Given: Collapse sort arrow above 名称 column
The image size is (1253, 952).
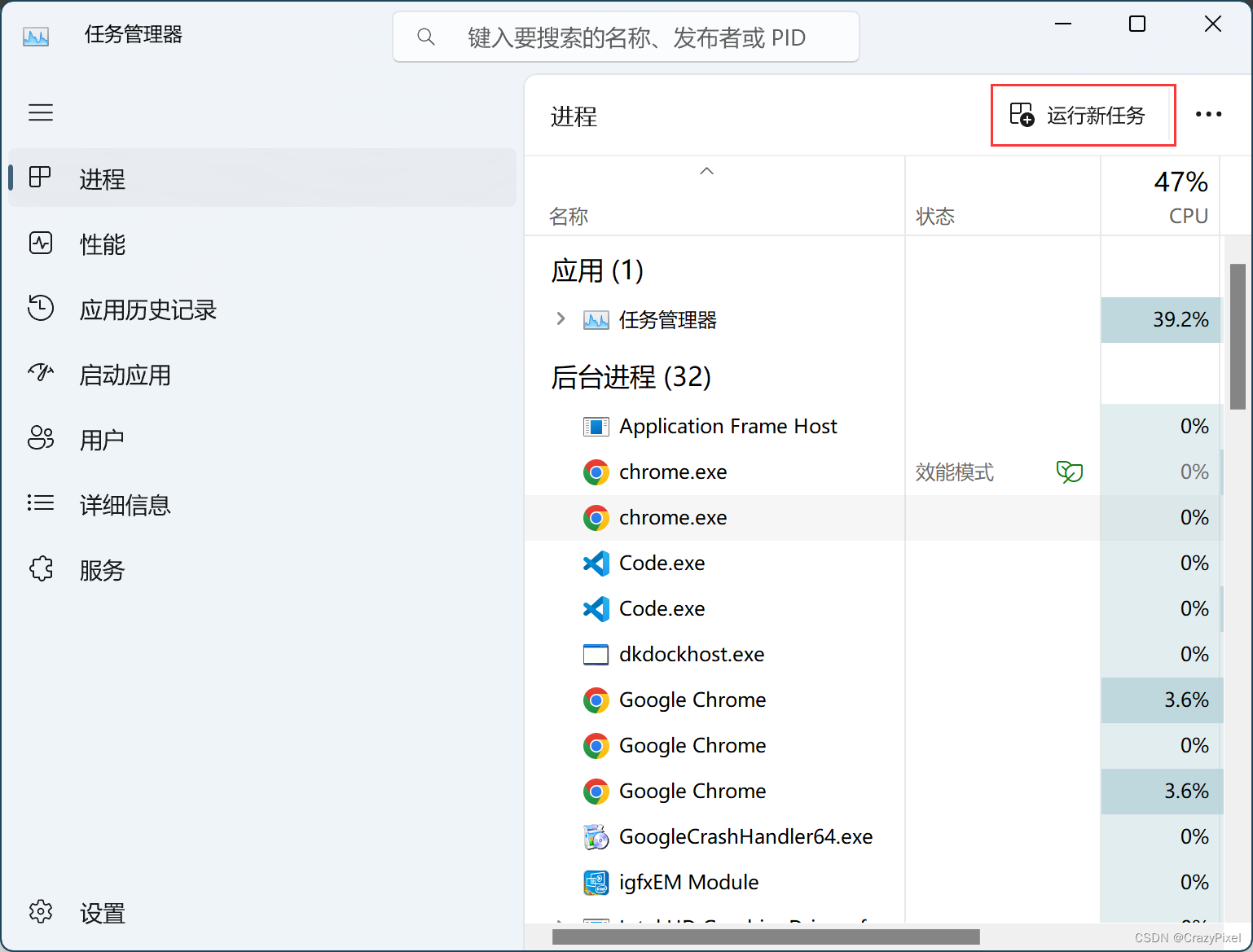Looking at the screenshot, I should pyautogui.click(x=707, y=171).
